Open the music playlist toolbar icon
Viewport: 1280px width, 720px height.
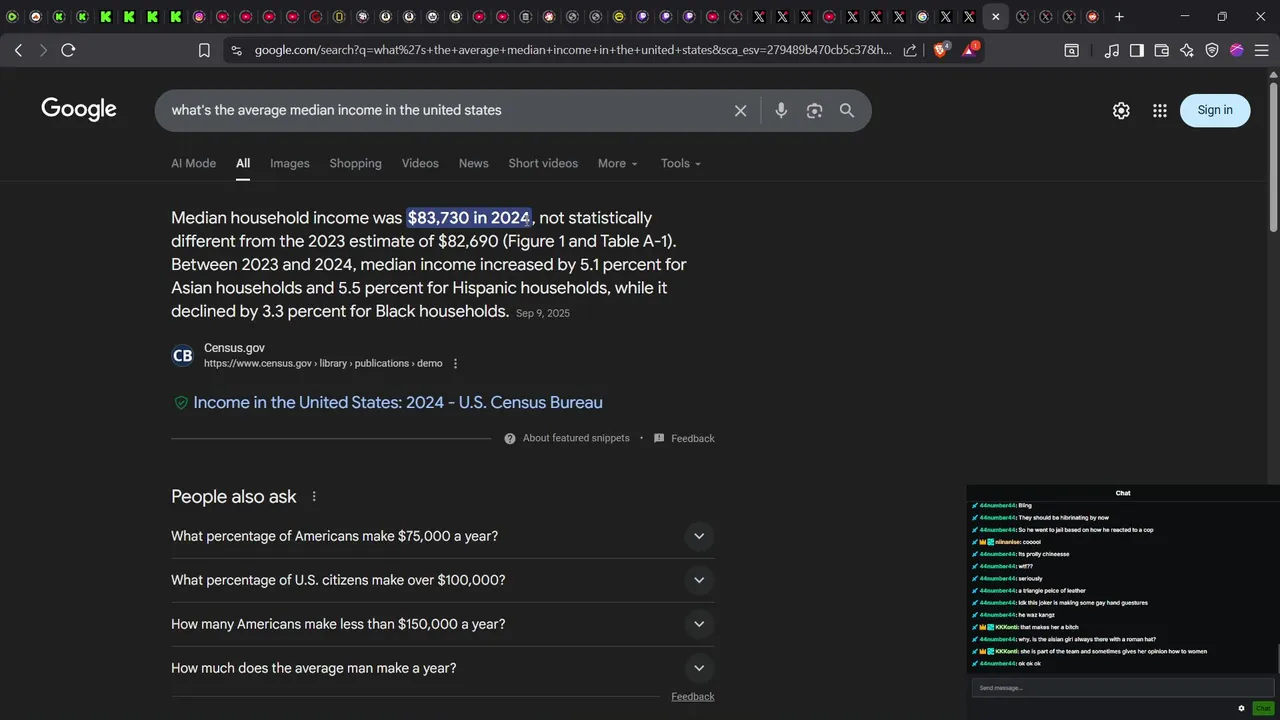[x=1112, y=50]
